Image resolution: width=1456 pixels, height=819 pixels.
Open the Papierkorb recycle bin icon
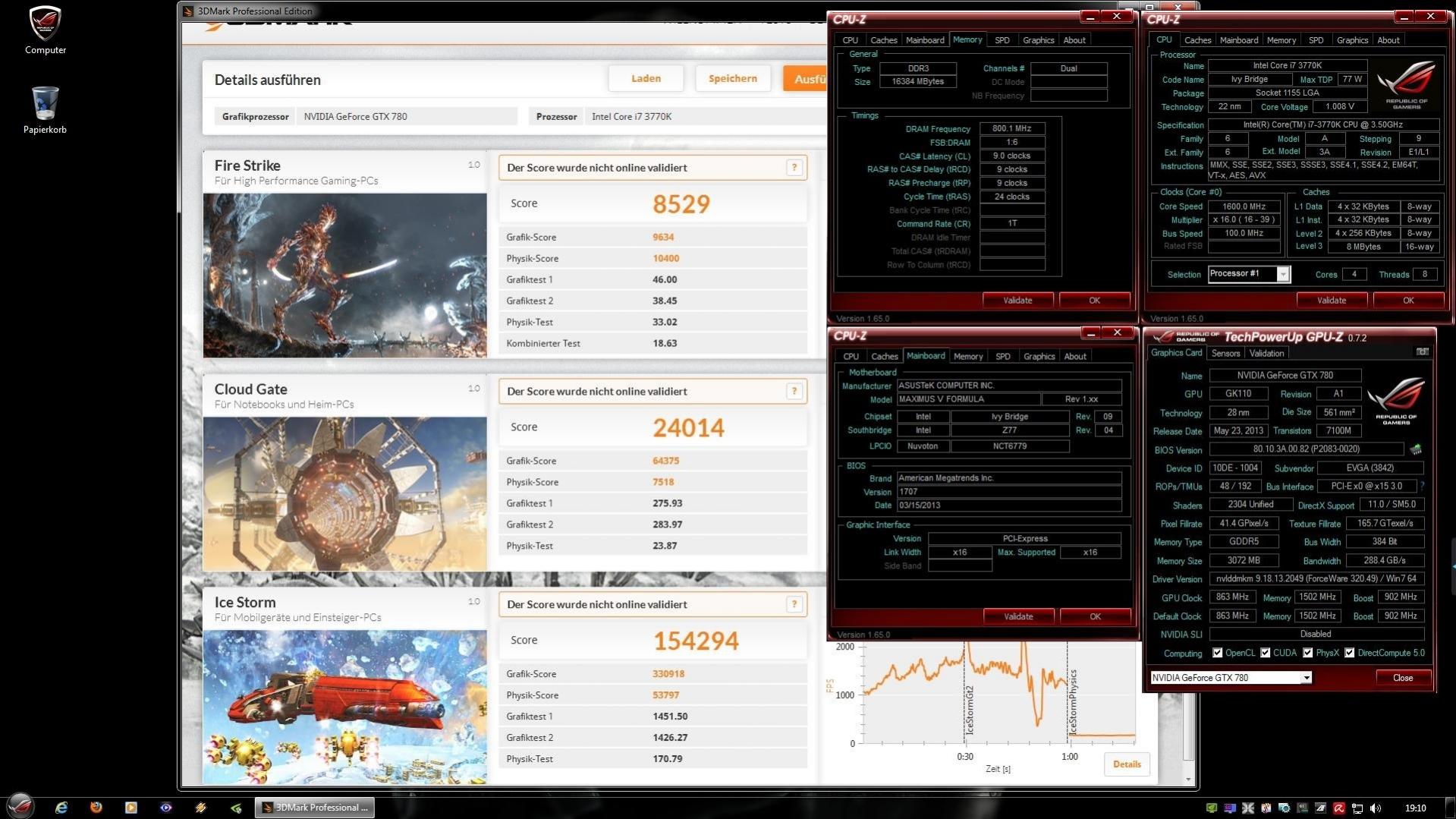pyautogui.click(x=45, y=110)
